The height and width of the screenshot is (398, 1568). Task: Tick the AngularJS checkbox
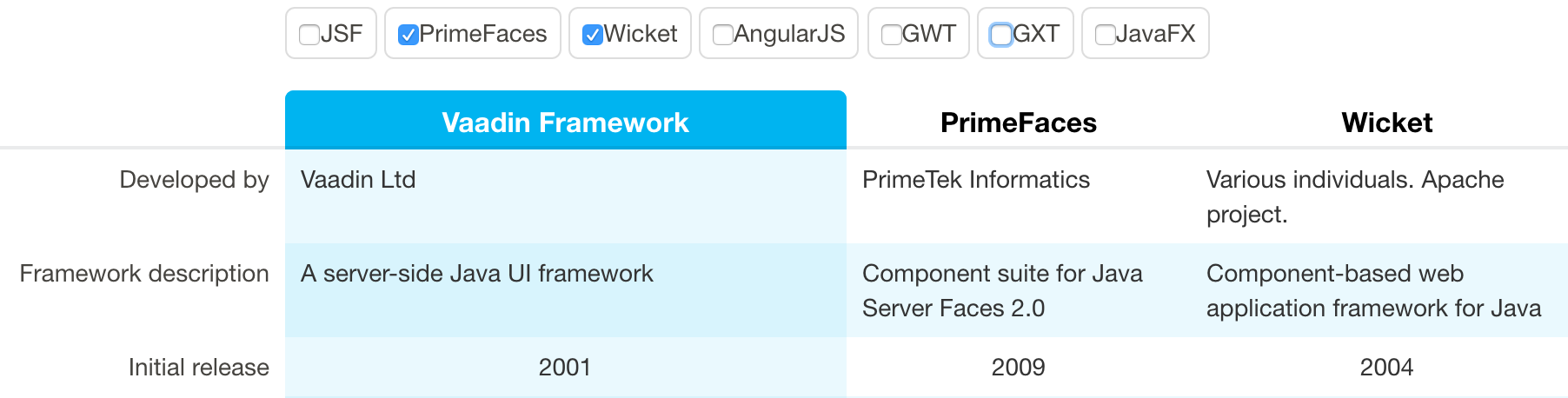click(722, 35)
